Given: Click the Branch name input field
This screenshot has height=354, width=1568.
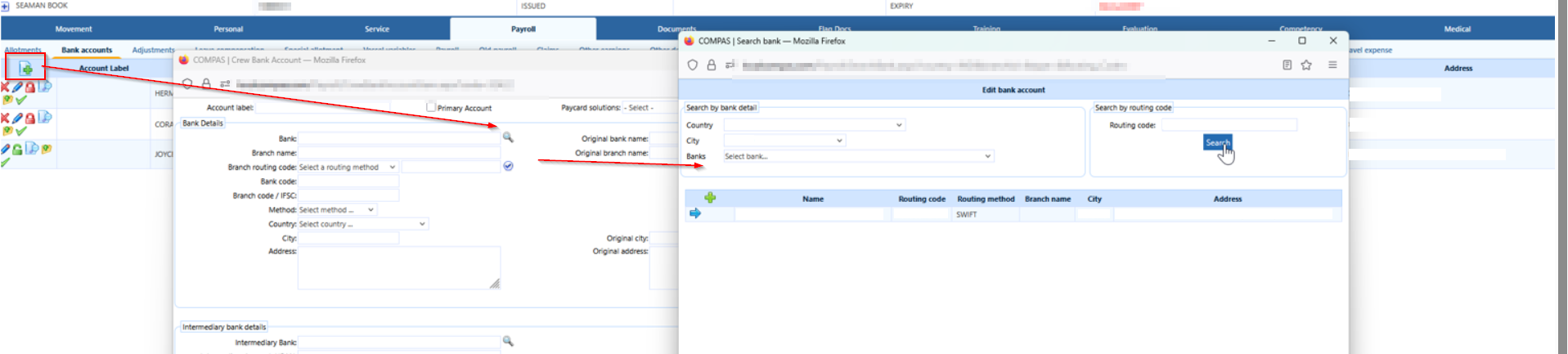Looking at the screenshot, I should (x=399, y=153).
